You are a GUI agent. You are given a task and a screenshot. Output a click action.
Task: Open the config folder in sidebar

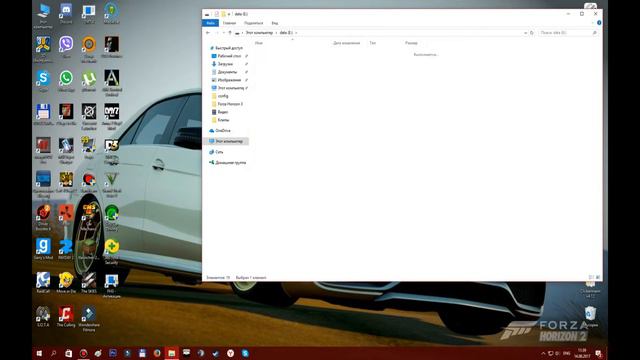coord(220,96)
